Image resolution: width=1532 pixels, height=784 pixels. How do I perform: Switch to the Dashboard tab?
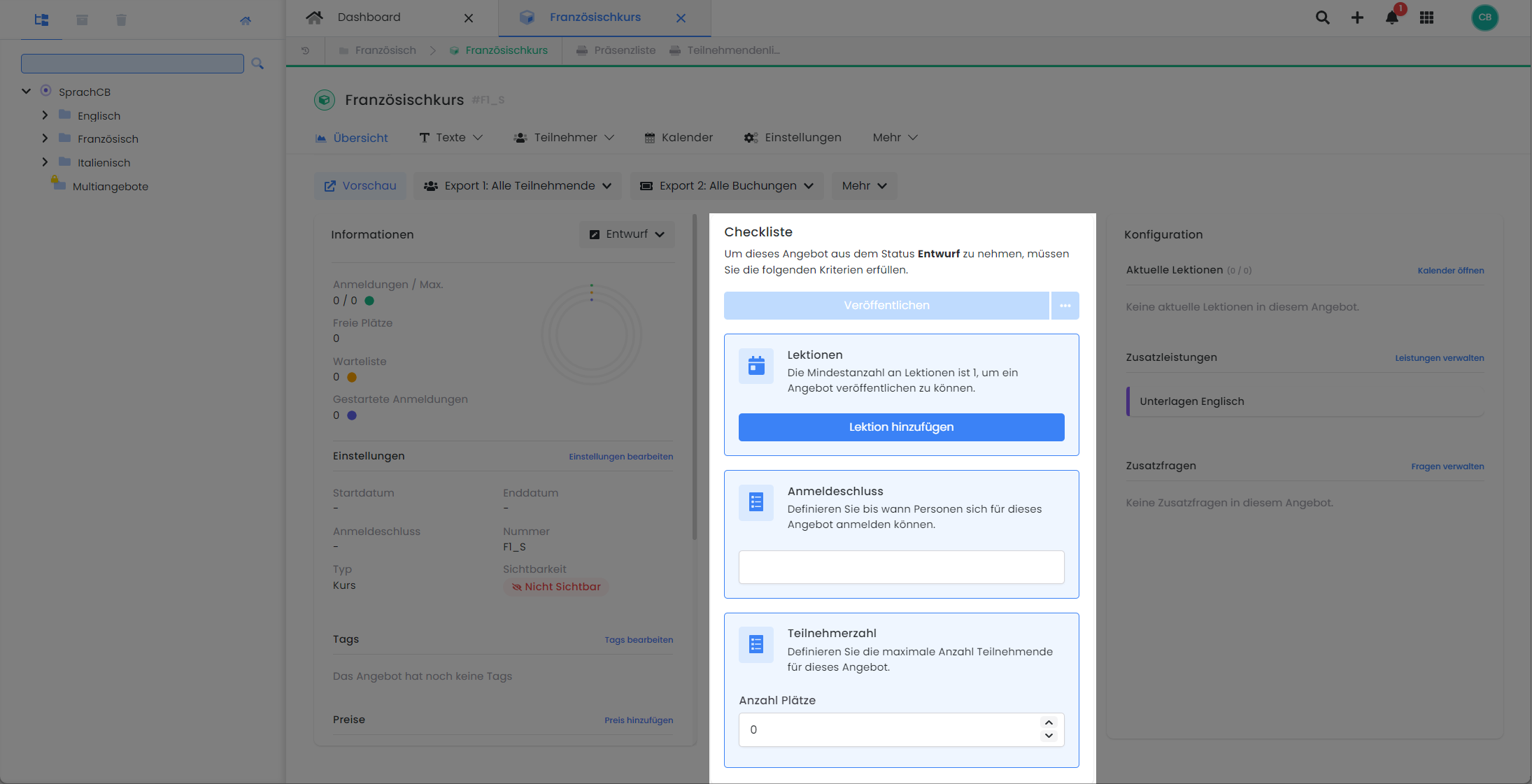pos(369,17)
